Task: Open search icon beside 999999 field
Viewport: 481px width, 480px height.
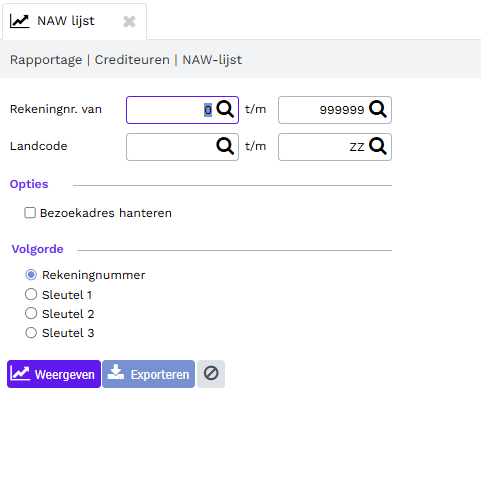Action: [x=378, y=109]
